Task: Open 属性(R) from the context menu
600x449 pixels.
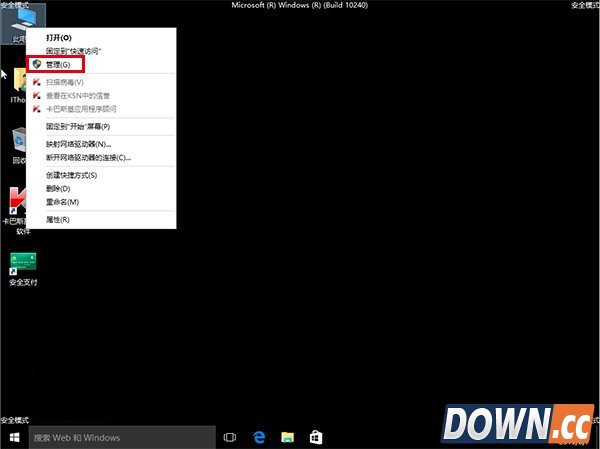Action: tap(58, 219)
